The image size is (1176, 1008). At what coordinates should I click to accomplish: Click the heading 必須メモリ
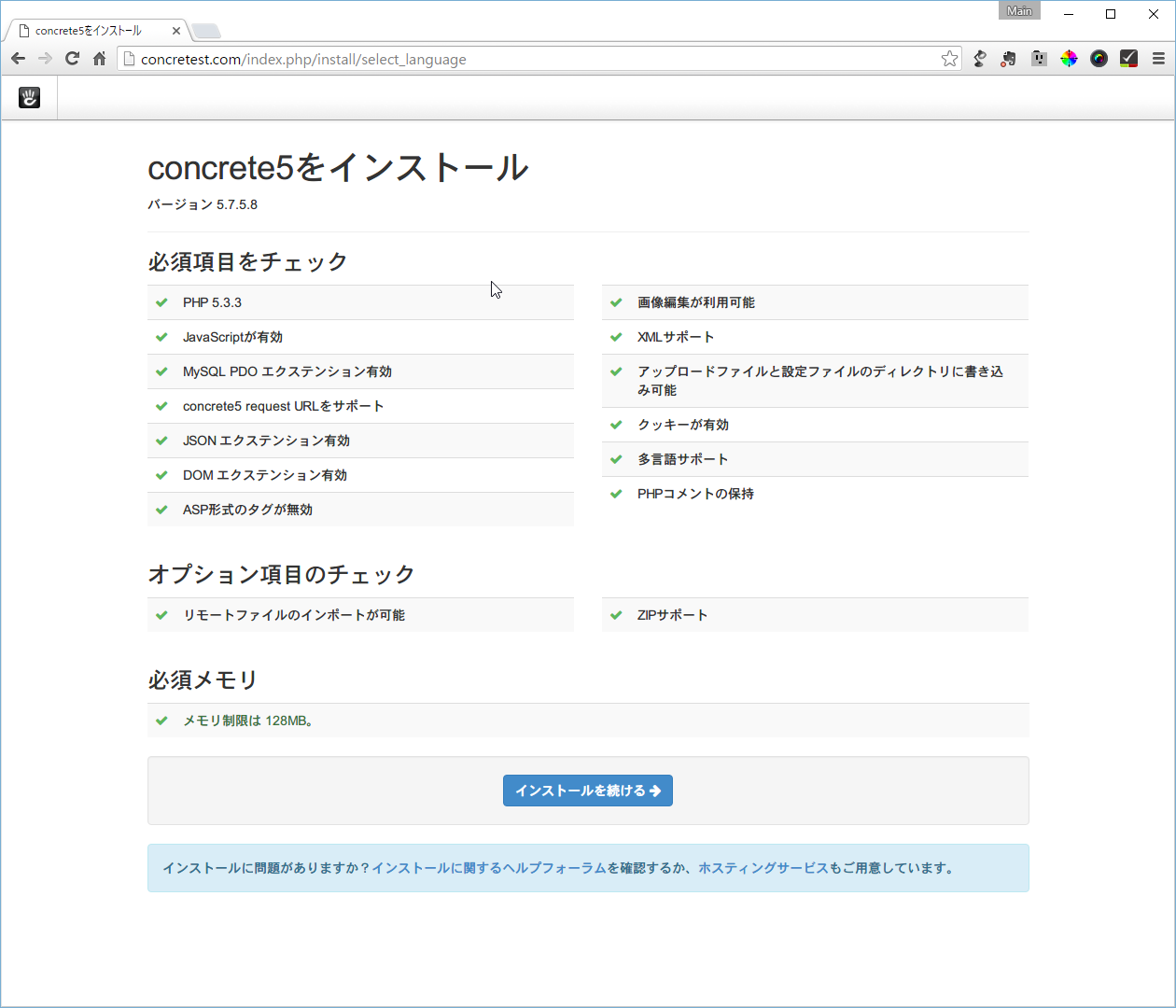[203, 679]
